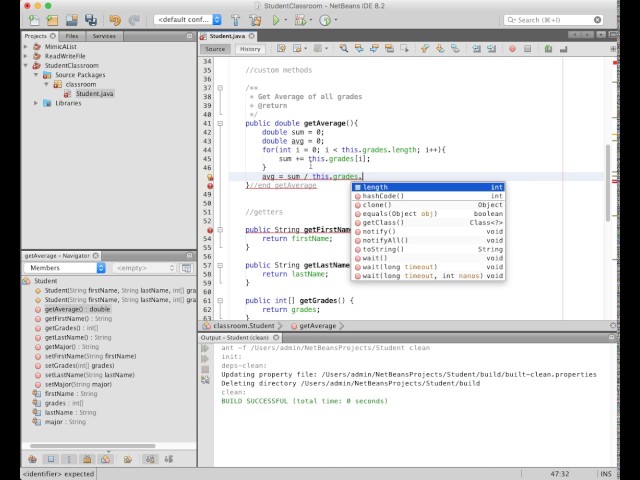
Task: Stop macro recording with the square icon
Action: coord(527,49)
